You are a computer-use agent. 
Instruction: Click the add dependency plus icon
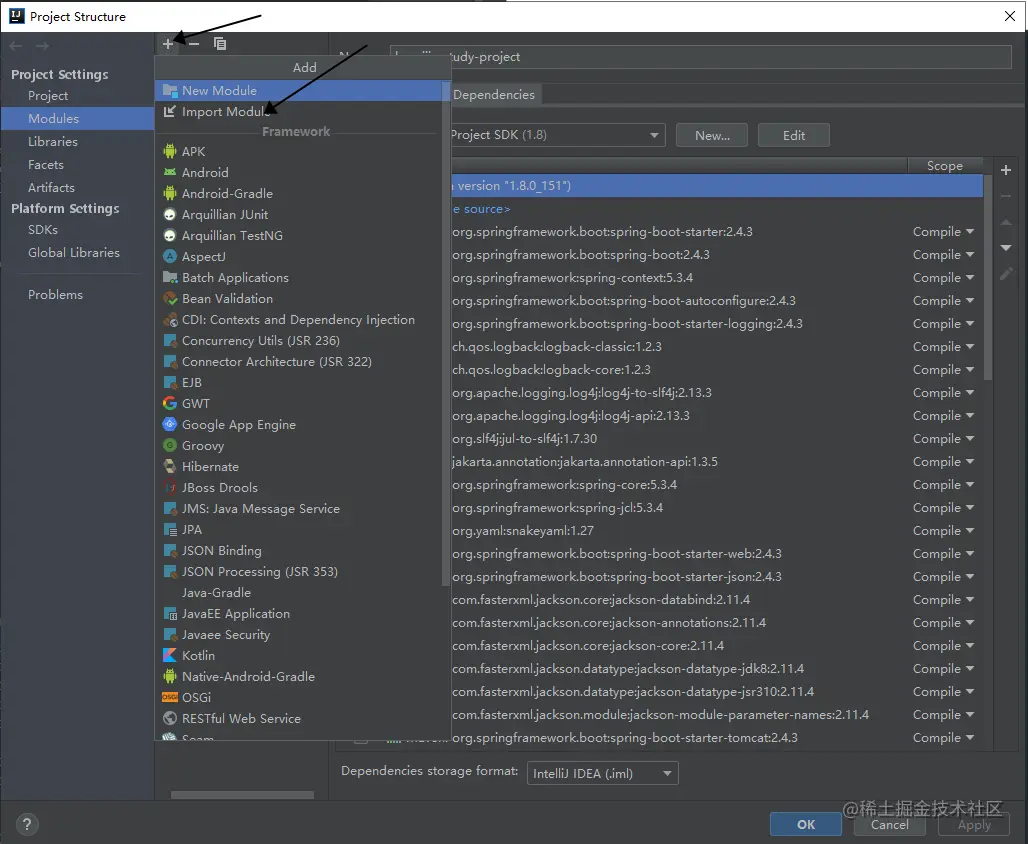1006,170
